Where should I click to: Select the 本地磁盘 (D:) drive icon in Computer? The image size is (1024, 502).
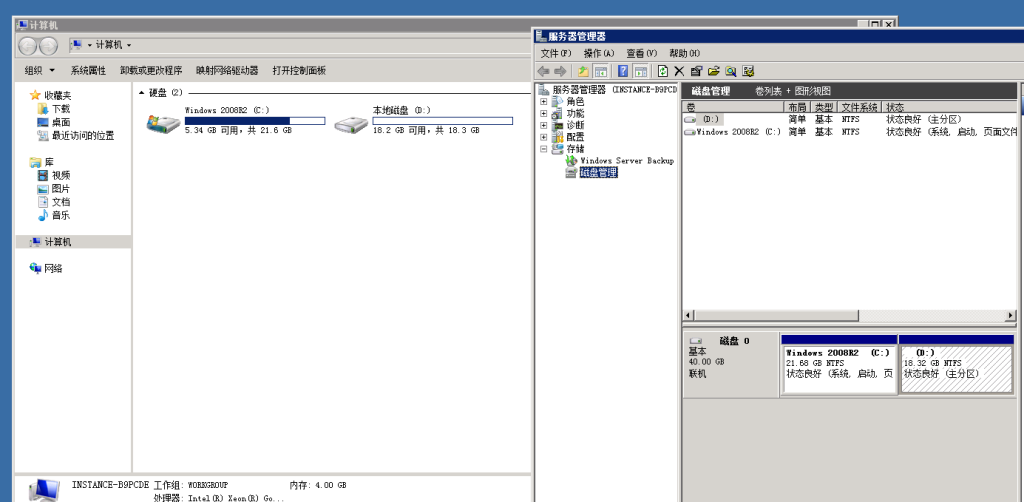click(351, 123)
